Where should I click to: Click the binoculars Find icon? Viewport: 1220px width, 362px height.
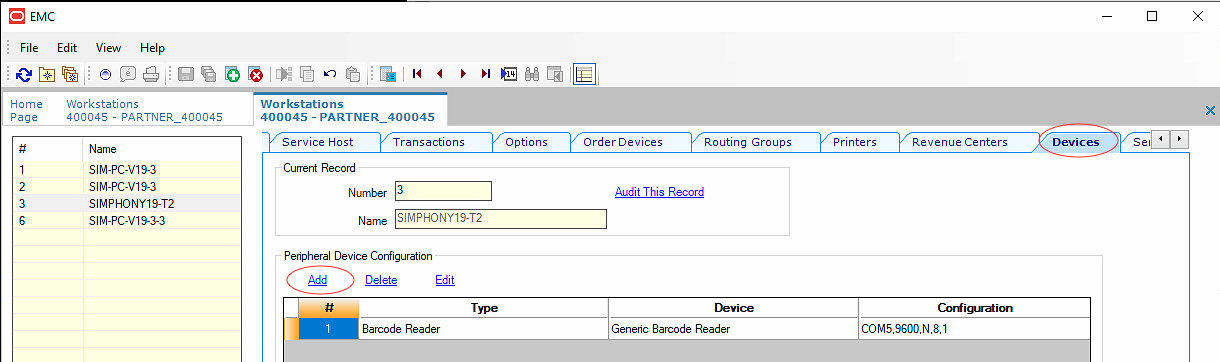click(532, 74)
